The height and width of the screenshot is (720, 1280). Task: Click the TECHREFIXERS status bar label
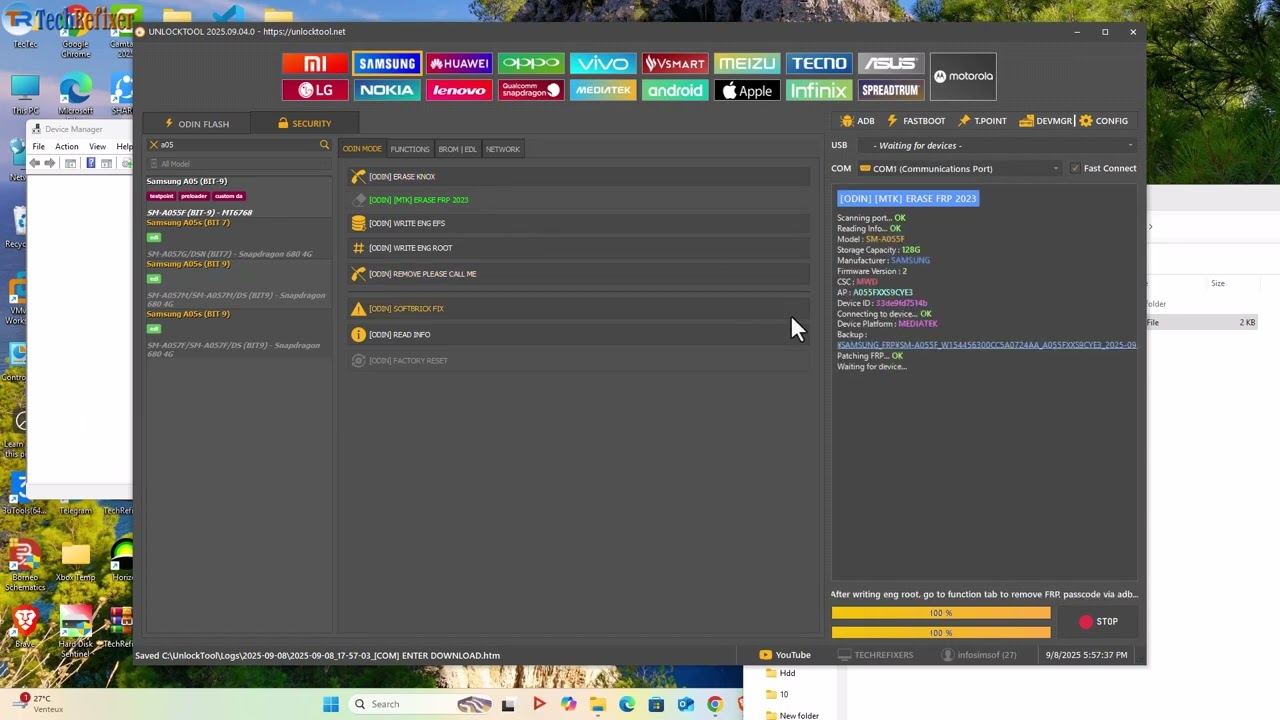coord(876,655)
